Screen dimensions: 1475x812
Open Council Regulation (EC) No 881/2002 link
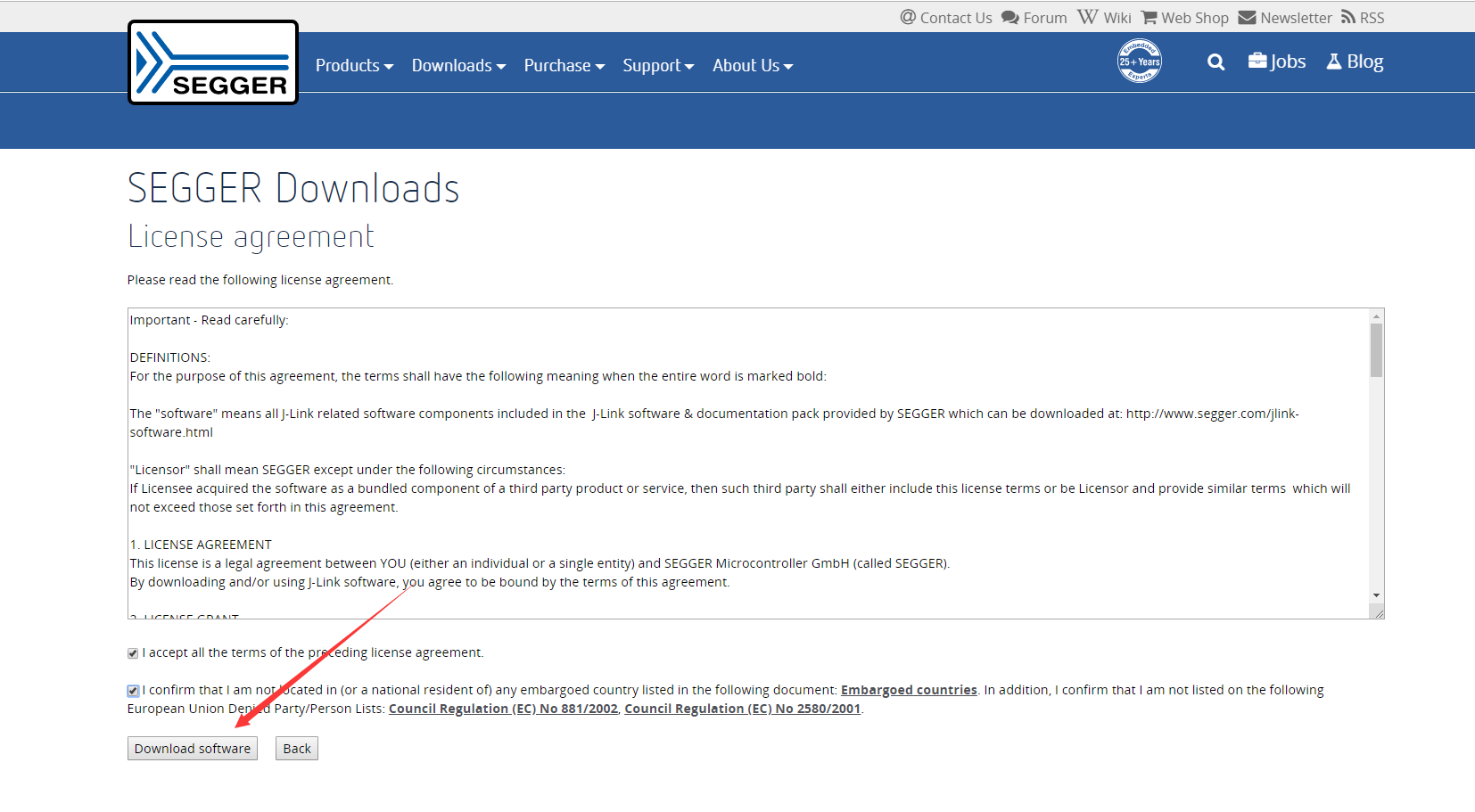[503, 709]
